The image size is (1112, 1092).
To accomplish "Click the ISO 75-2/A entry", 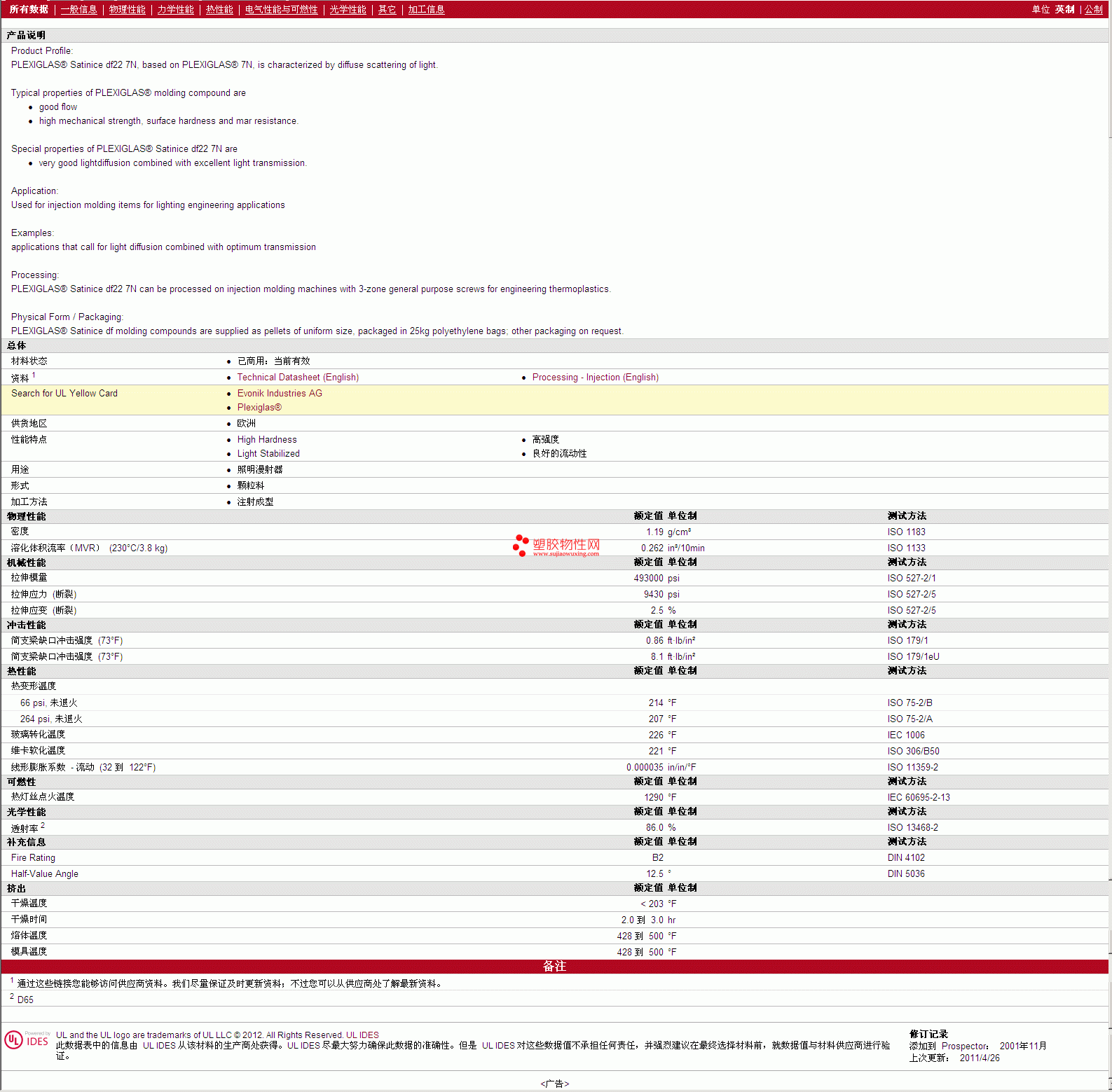I will 910,719.
